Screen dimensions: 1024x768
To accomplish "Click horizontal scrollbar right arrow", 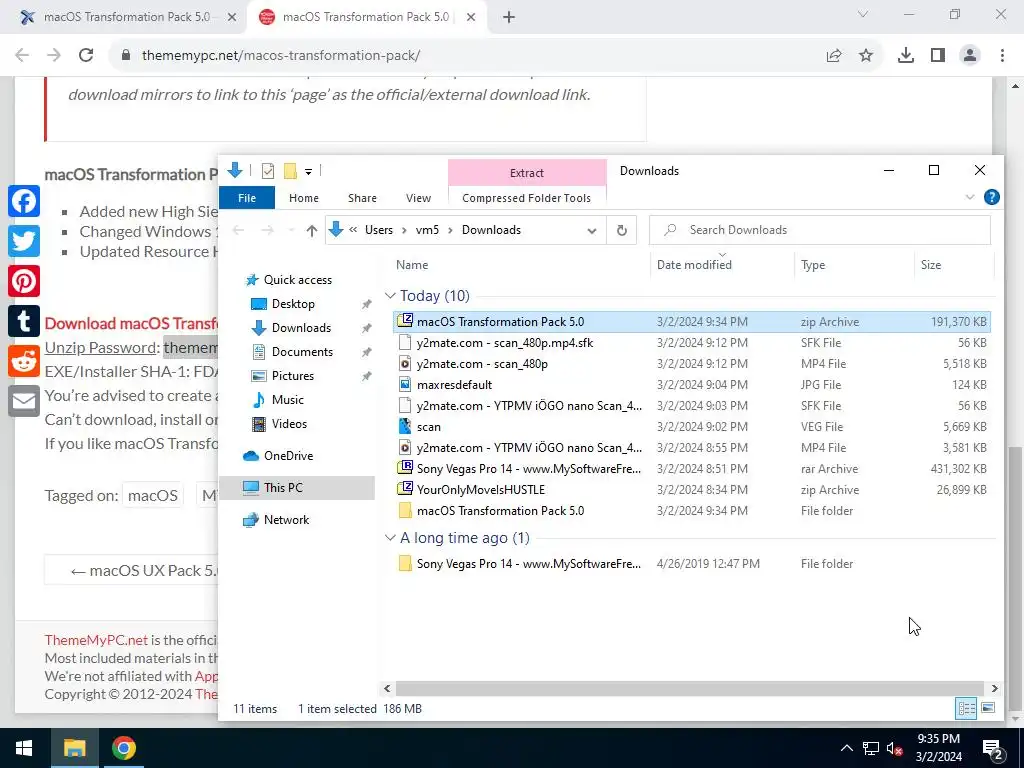I will click(994, 688).
